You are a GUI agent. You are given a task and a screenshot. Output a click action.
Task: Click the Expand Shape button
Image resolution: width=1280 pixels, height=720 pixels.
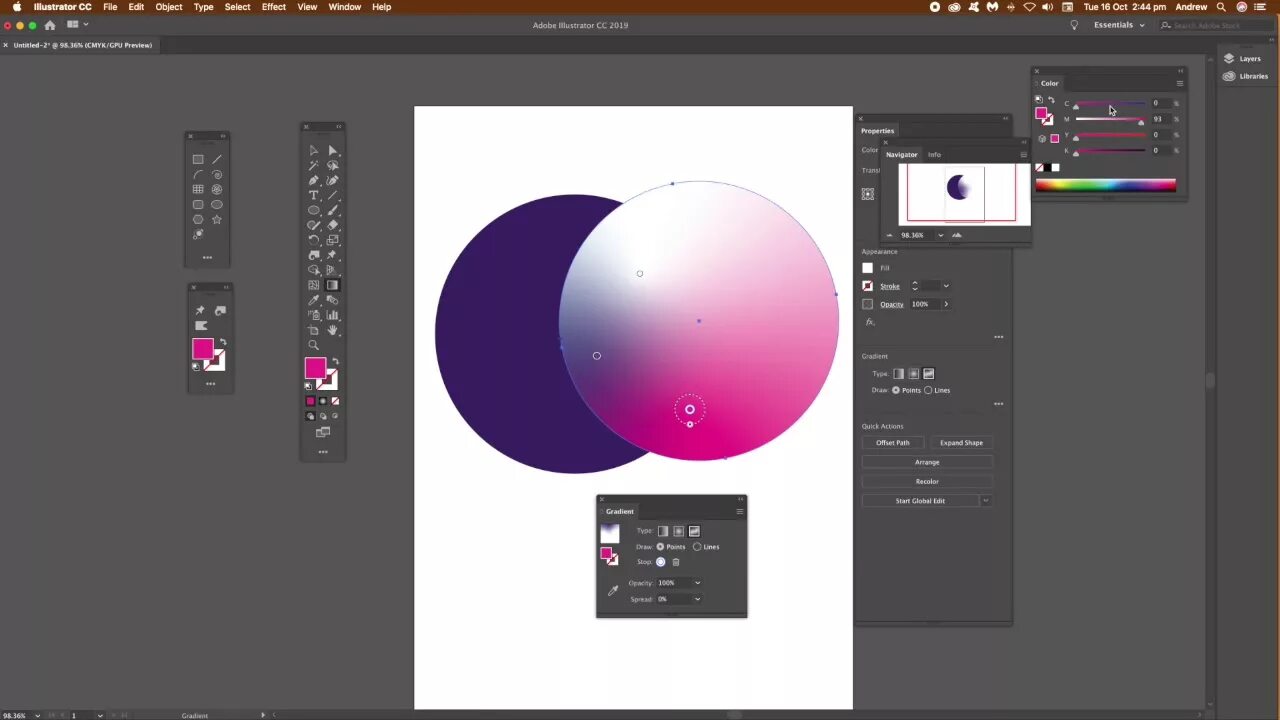[961, 442]
